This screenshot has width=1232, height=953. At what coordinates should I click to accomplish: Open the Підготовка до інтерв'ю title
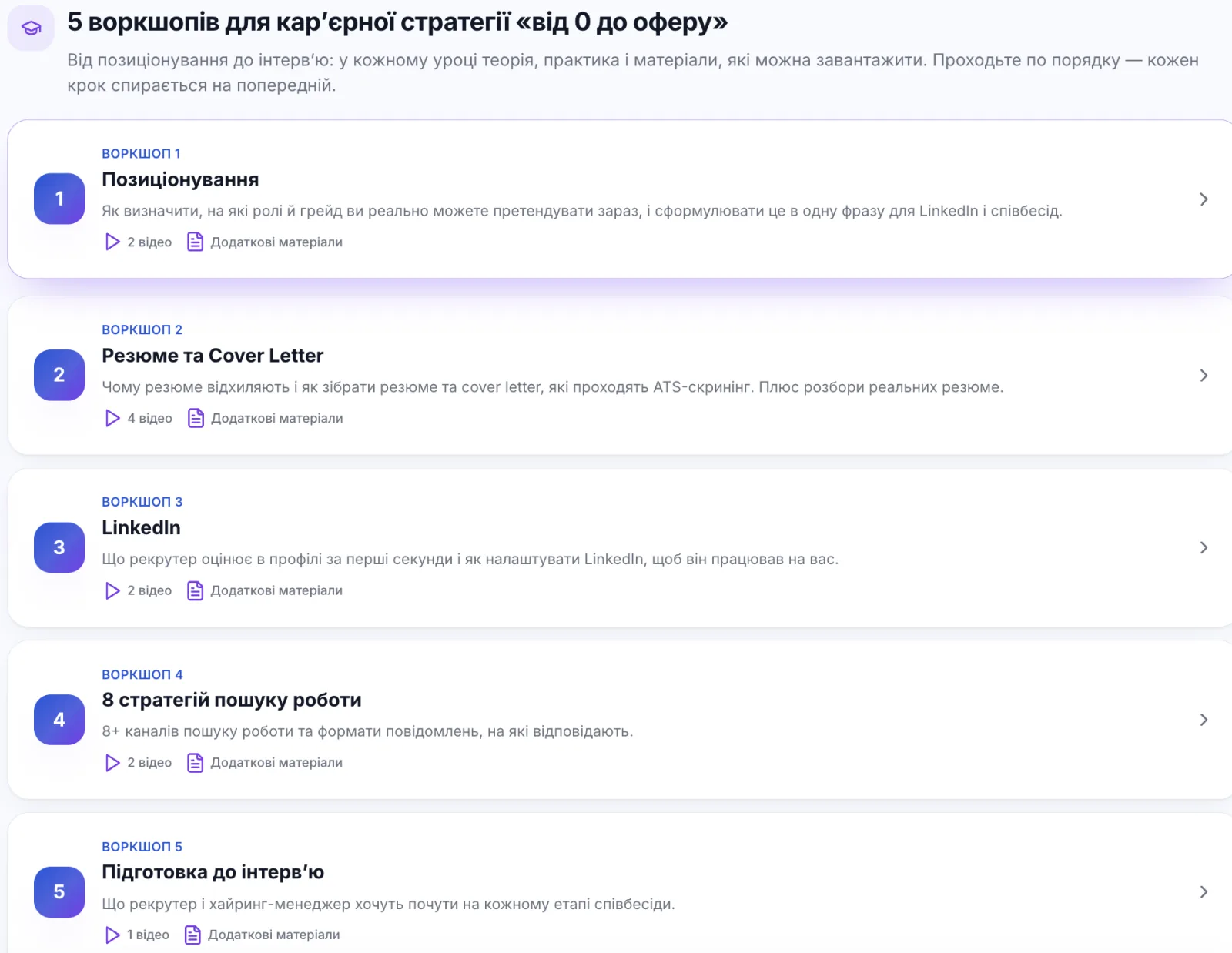pyautogui.click(x=213, y=872)
